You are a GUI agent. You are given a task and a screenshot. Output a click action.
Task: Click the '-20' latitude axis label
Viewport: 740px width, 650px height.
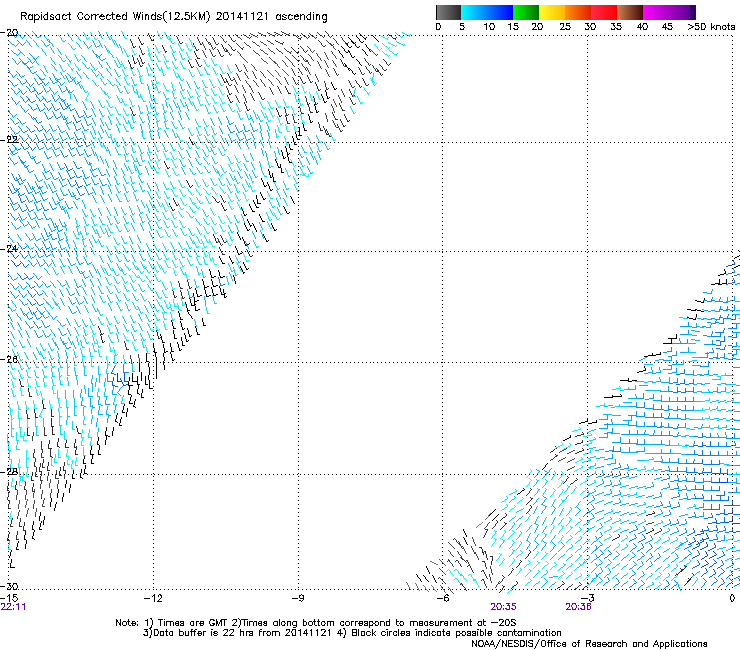tap(9, 33)
